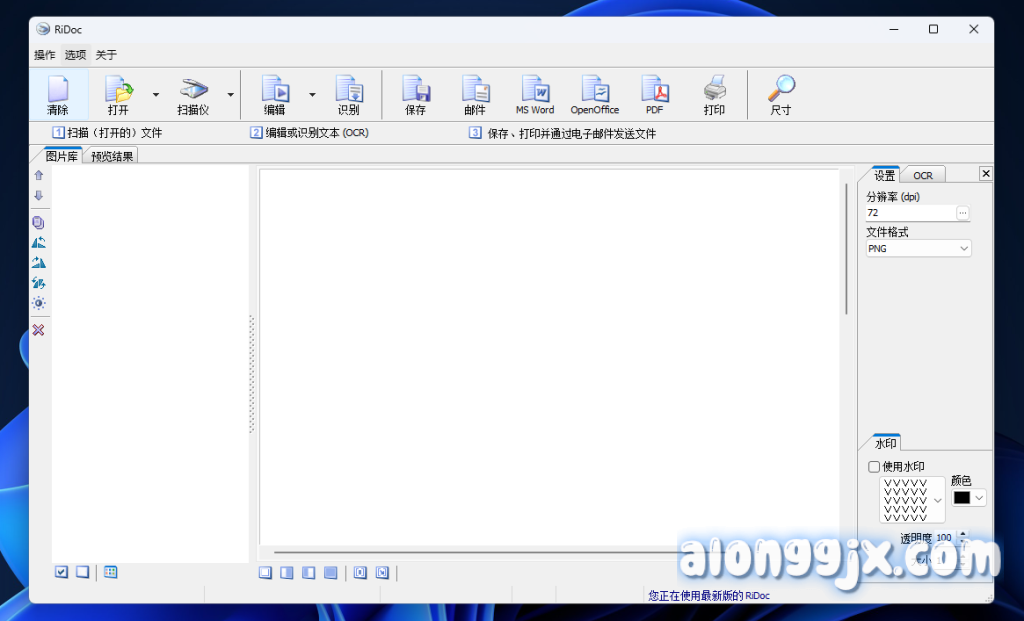Click the 打印 (Print) icon

point(714,95)
